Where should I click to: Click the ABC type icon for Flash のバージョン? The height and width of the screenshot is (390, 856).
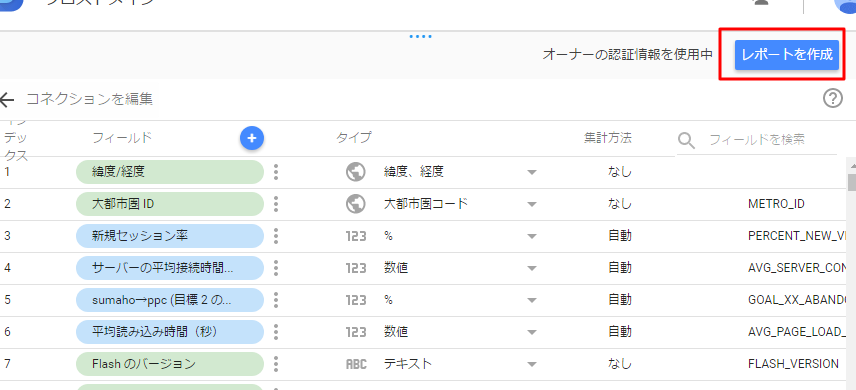356,364
